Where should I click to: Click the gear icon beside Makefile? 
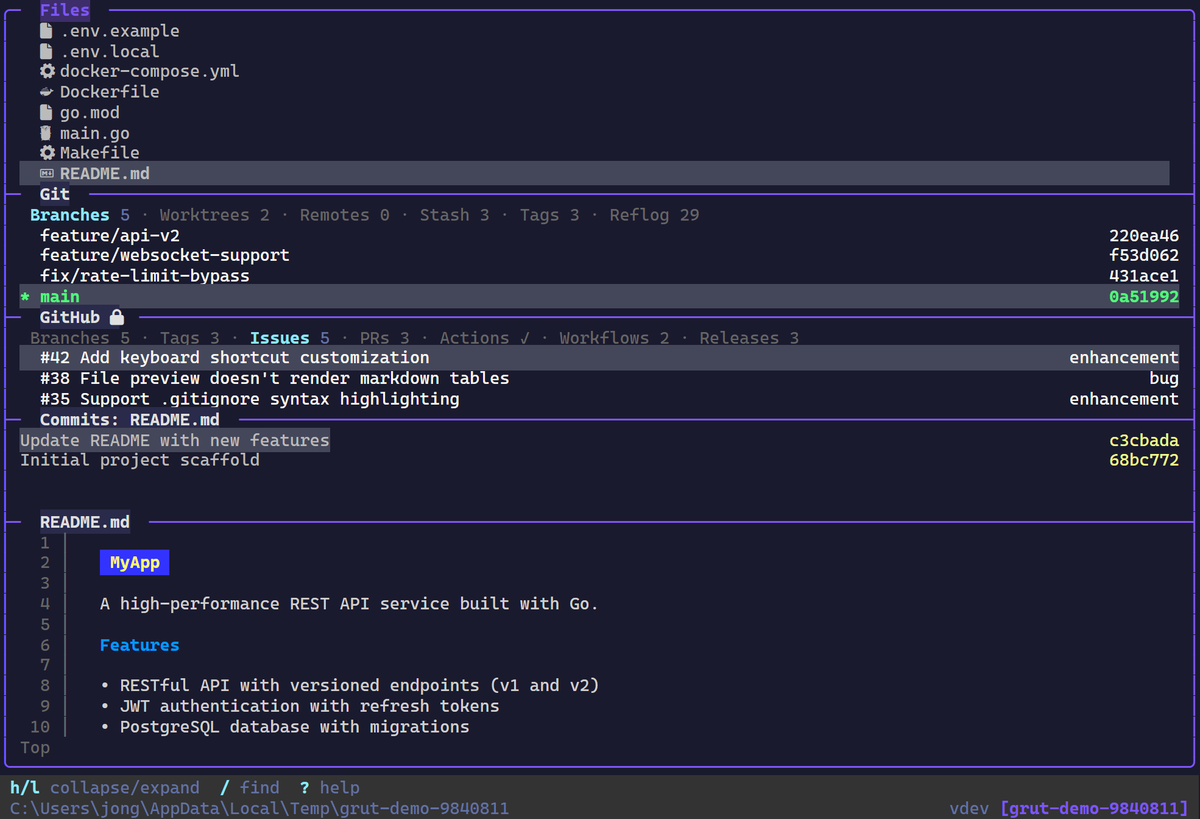point(47,153)
